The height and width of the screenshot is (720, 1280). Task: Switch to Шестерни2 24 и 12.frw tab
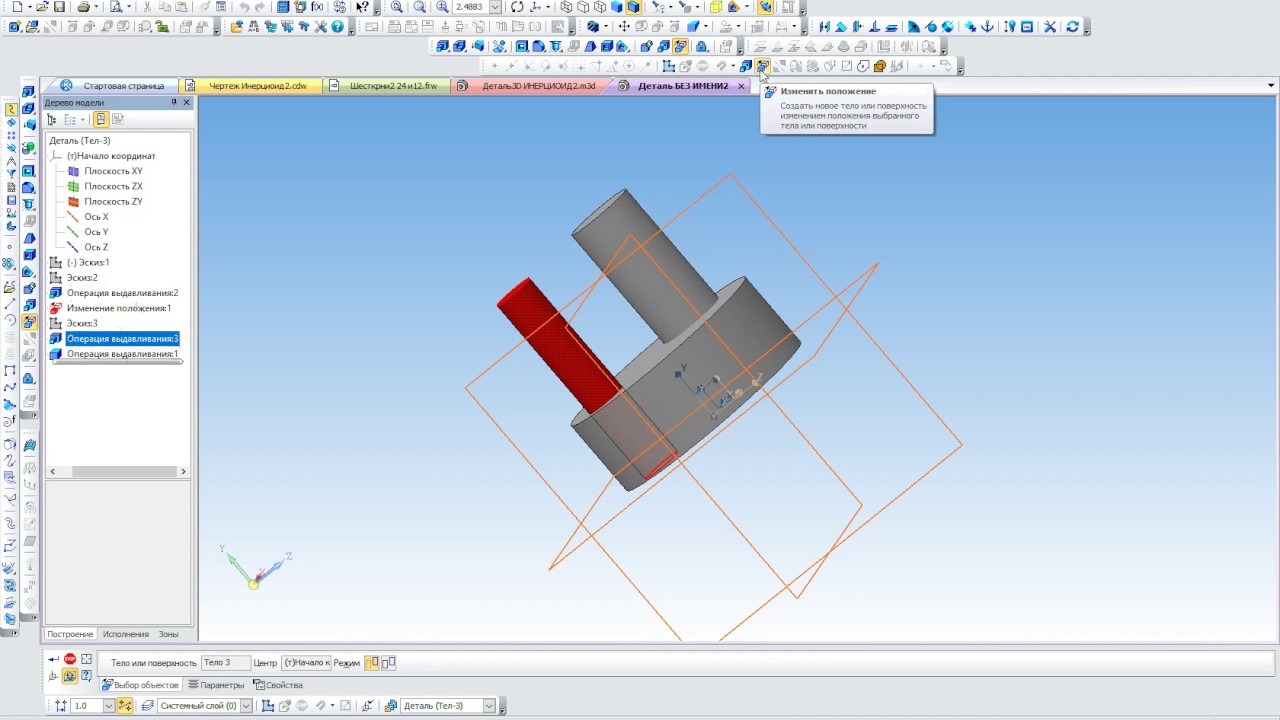pyautogui.click(x=393, y=86)
